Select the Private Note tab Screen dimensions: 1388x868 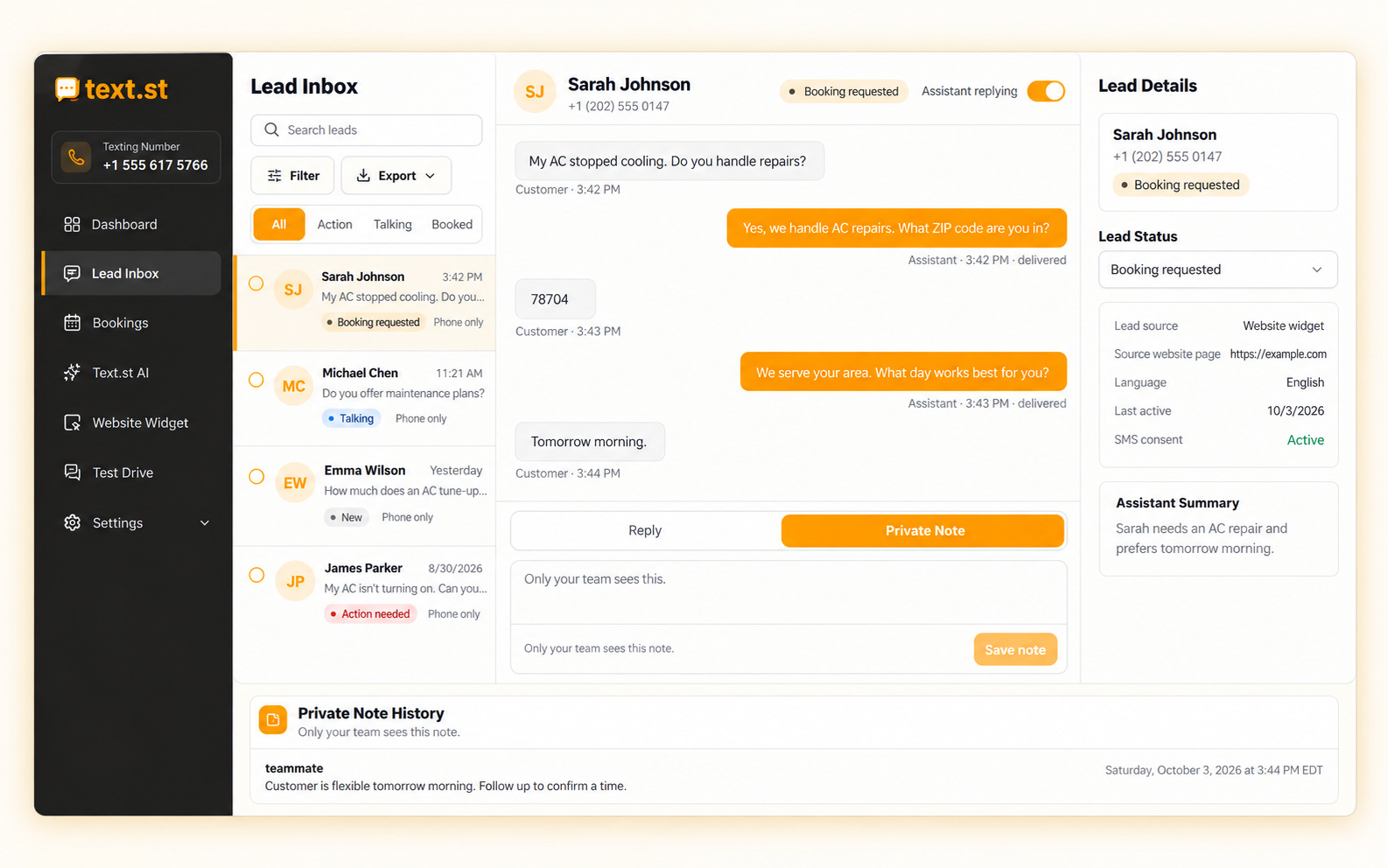tap(923, 530)
